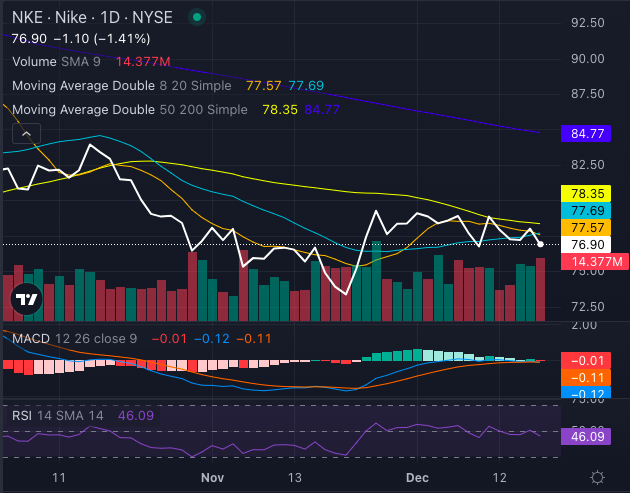
Task: Click the Nov label on time axis
Action: [x=212, y=477]
